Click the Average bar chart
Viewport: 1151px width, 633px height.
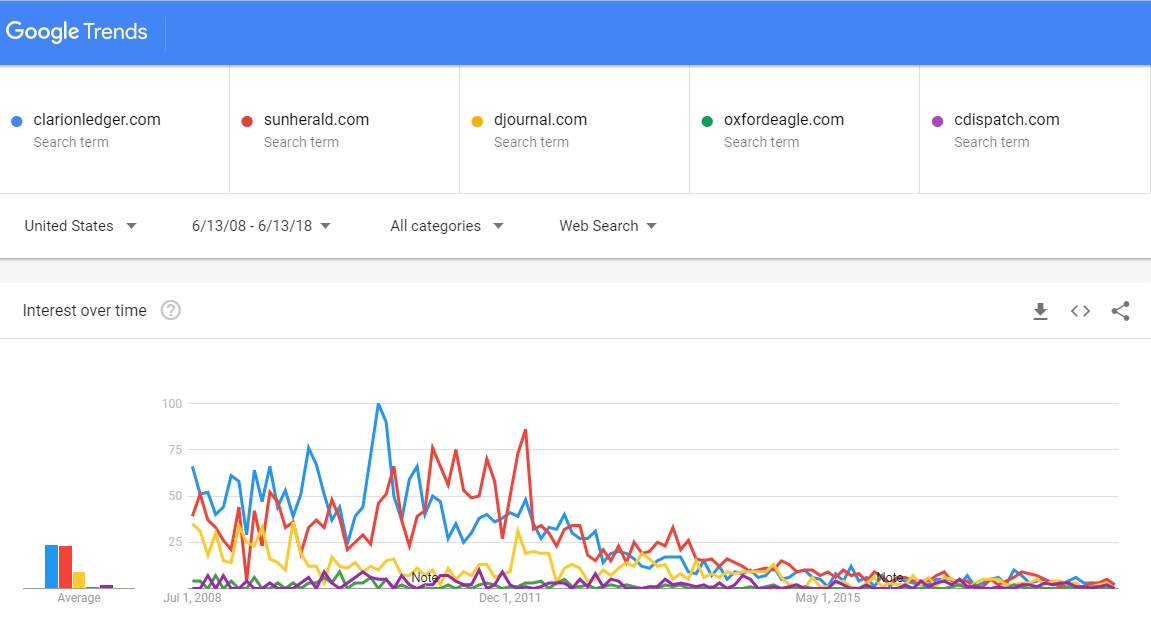point(78,566)
